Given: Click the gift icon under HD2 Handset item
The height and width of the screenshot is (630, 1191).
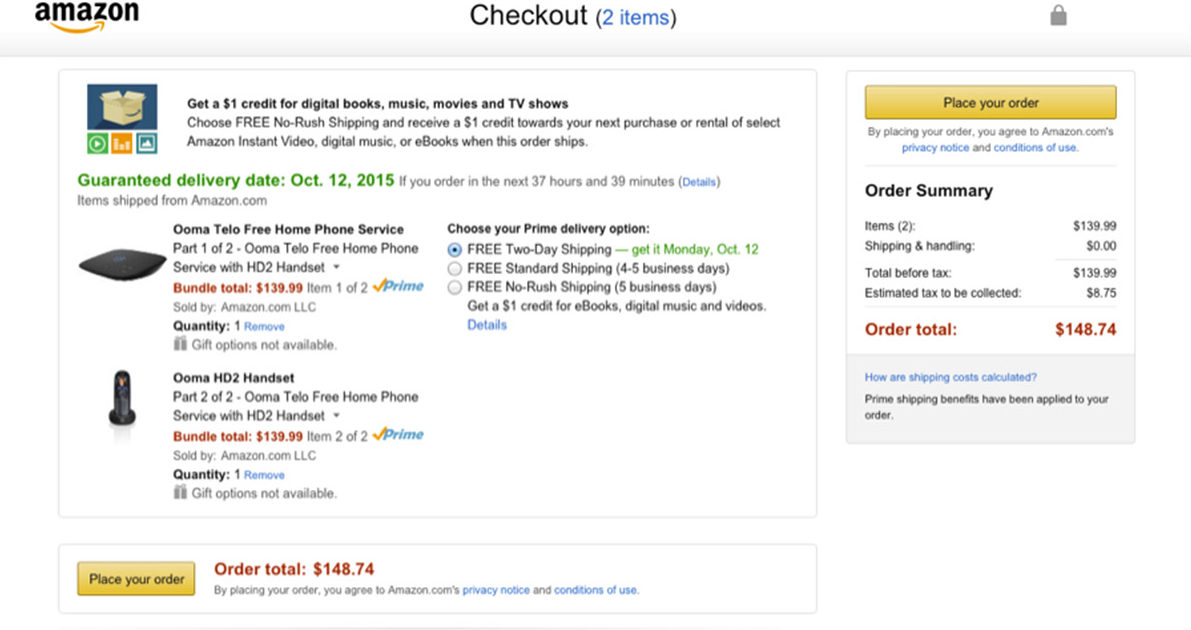Looking at the screenshot, I should (180, 493).
